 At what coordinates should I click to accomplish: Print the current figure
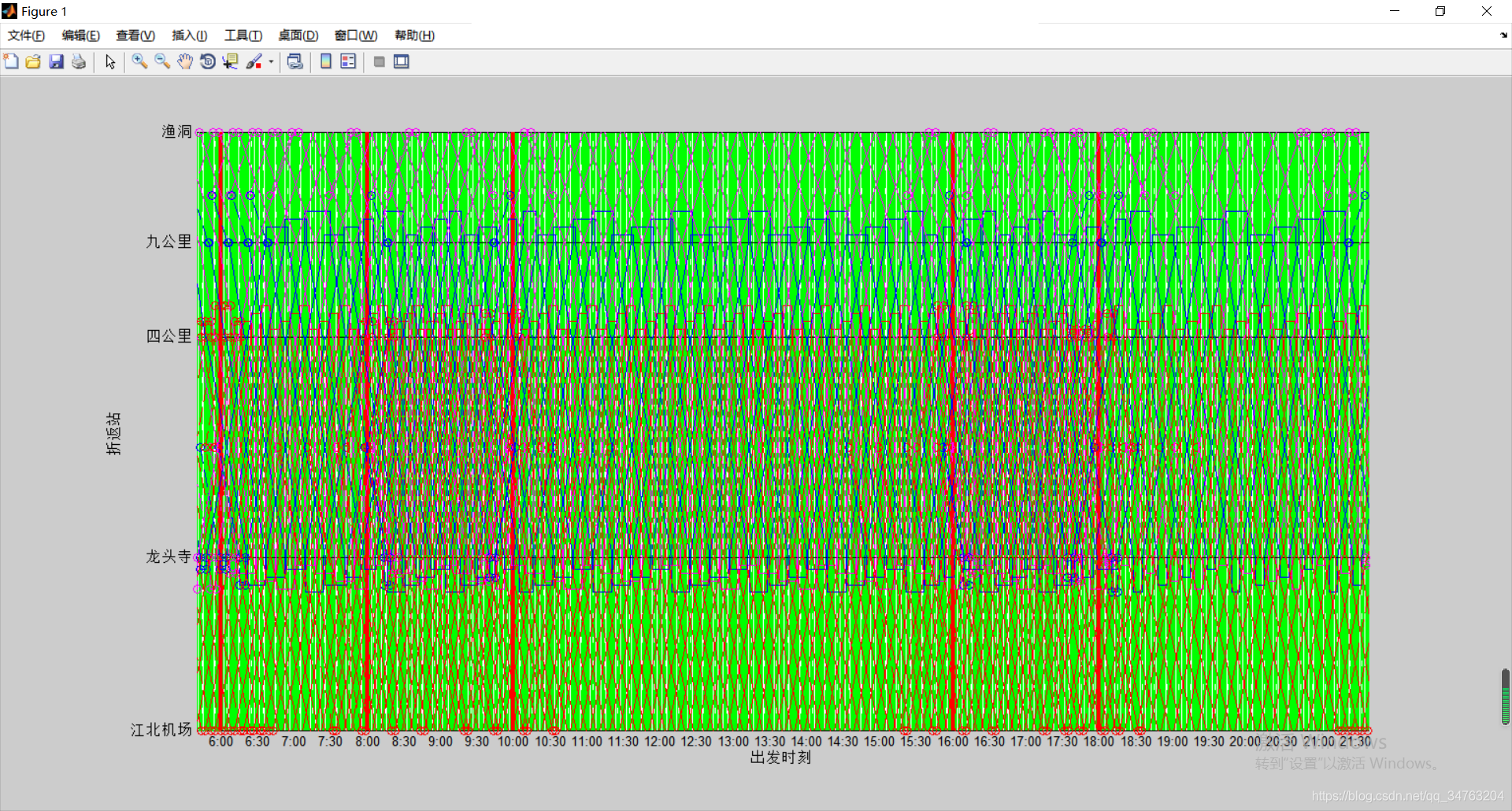[x=79, y=61]
